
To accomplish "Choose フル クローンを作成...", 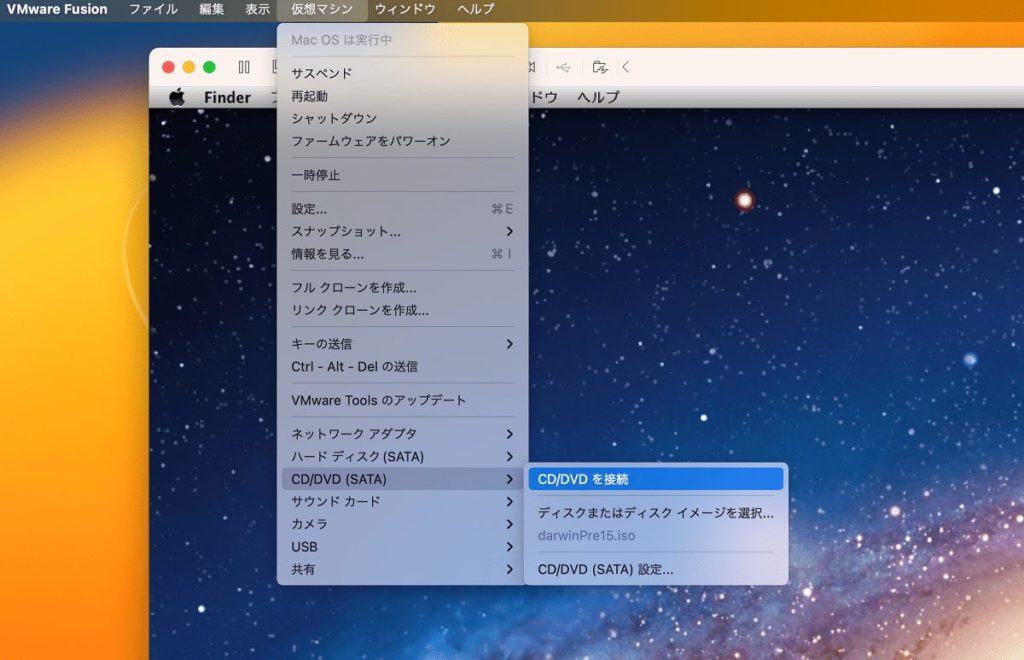I will [402, 287].
